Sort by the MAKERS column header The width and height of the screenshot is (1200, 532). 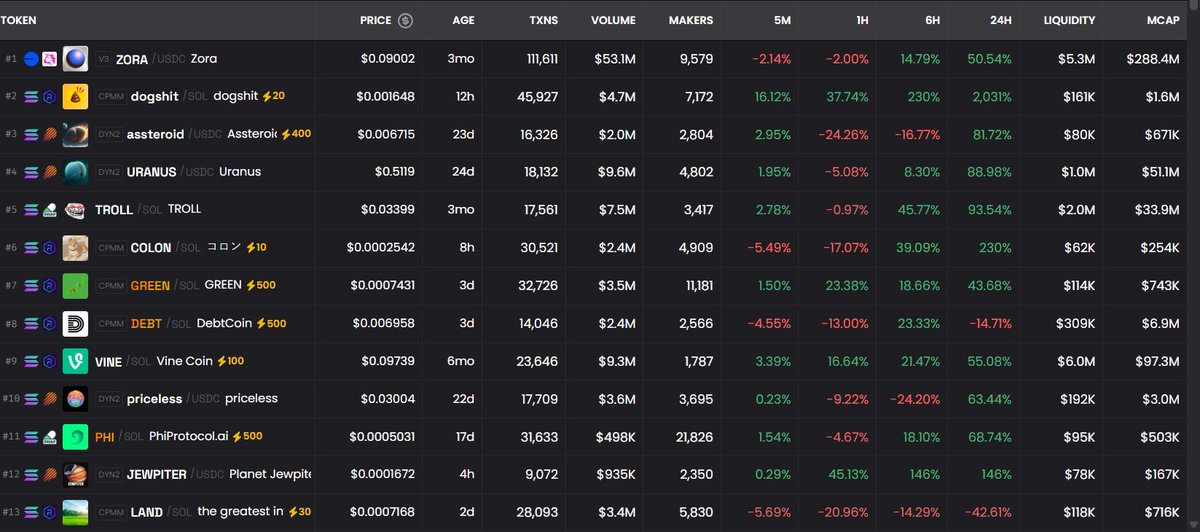click(691, 20)
